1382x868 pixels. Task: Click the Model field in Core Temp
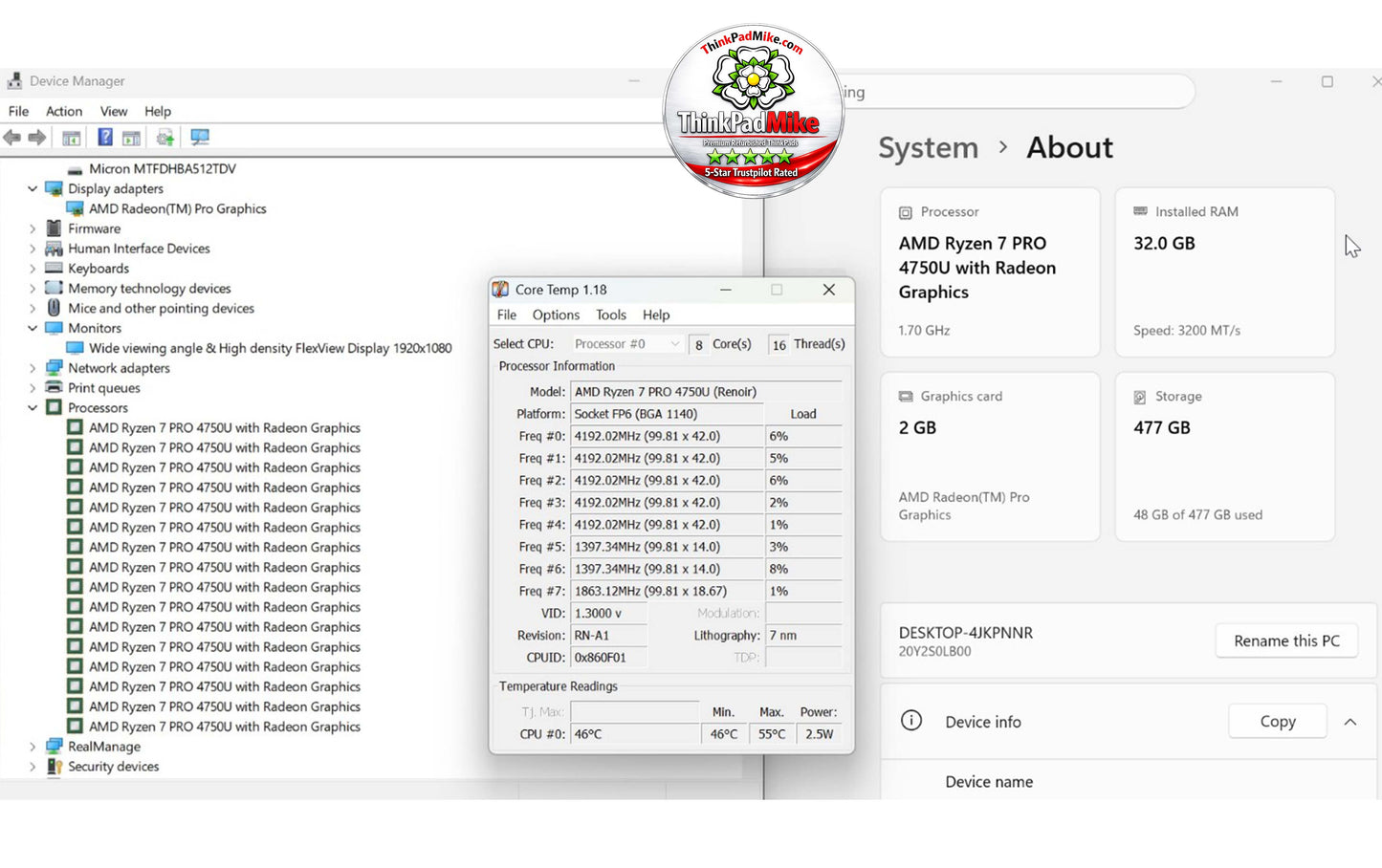coord(706,392)
